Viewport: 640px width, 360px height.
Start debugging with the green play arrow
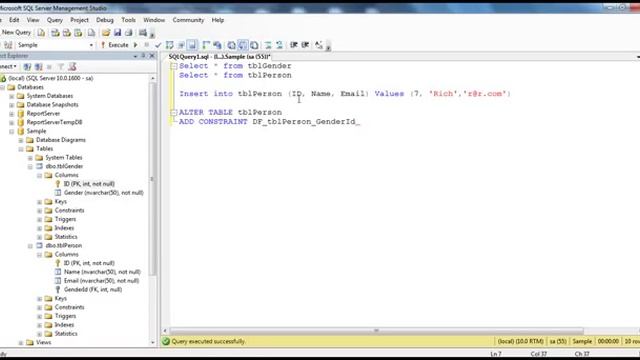(136, 45)
